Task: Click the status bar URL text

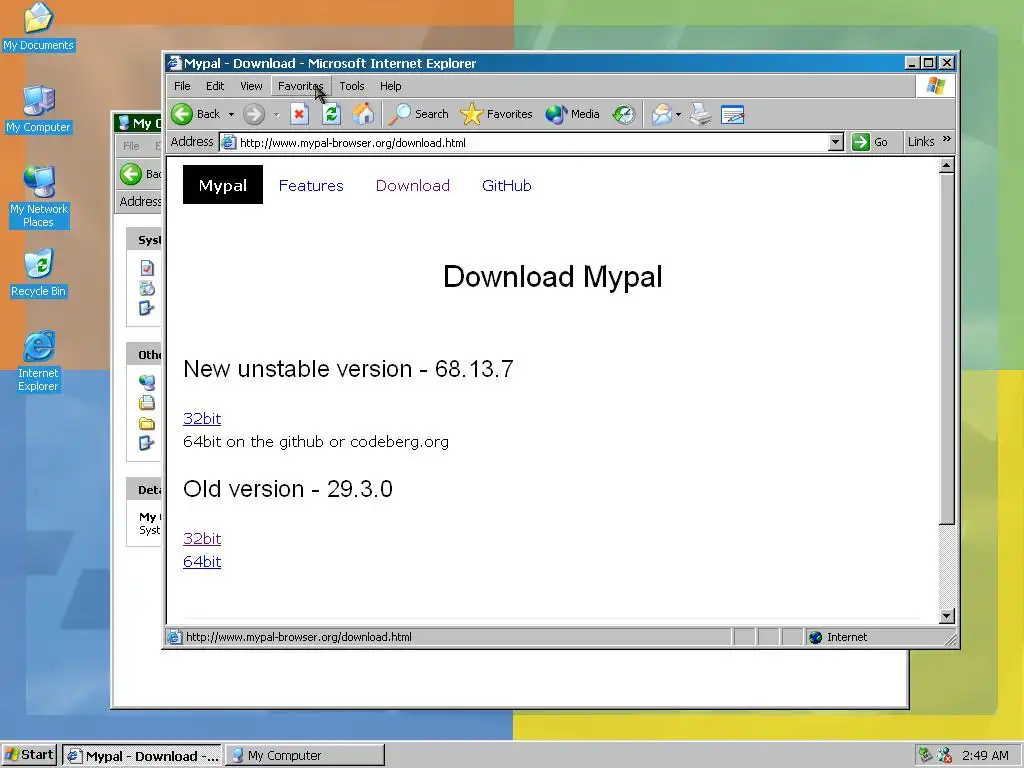Action: (298, 637)
